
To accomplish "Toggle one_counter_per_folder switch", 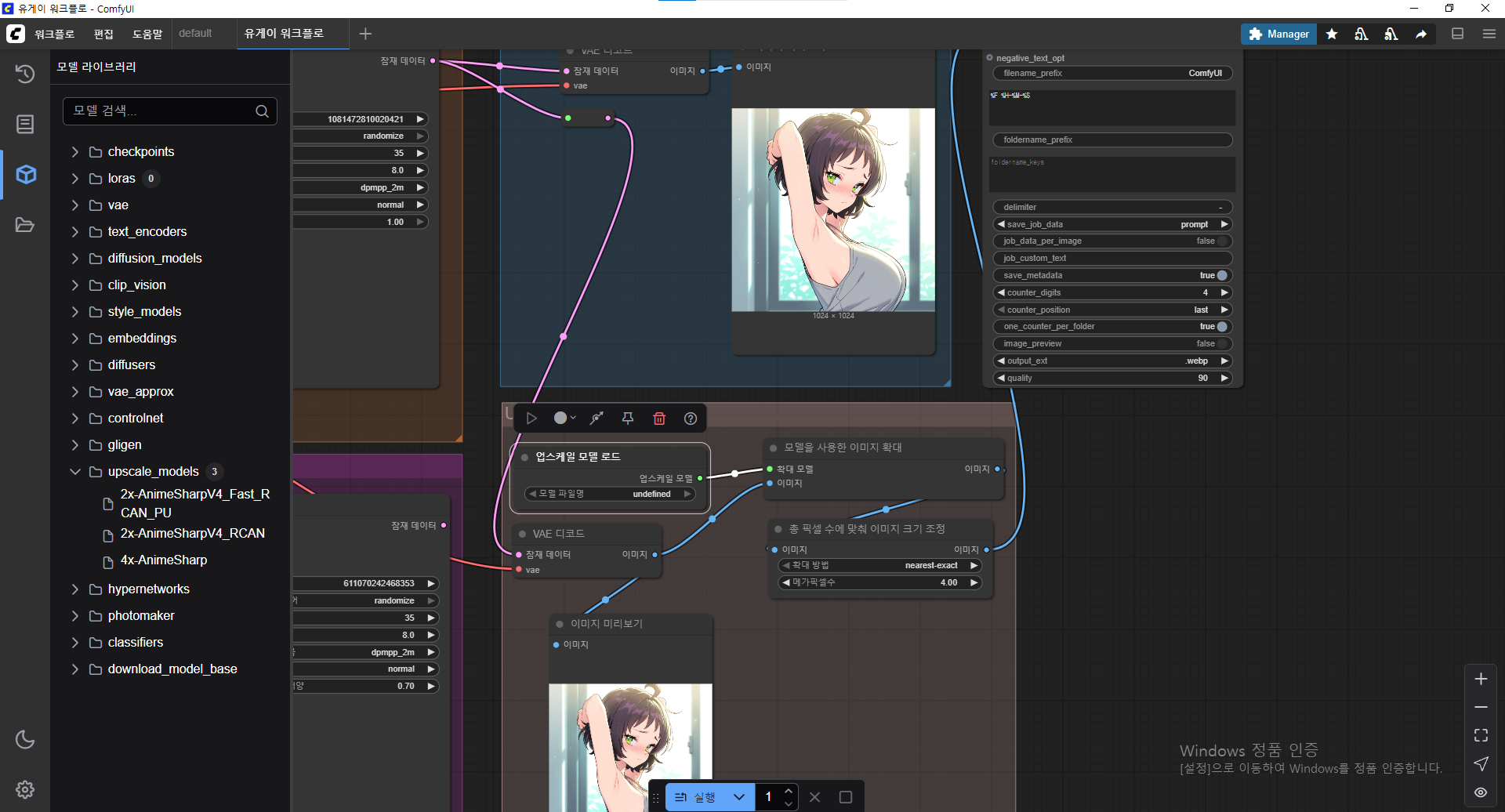I will (x=1222, y=327).
